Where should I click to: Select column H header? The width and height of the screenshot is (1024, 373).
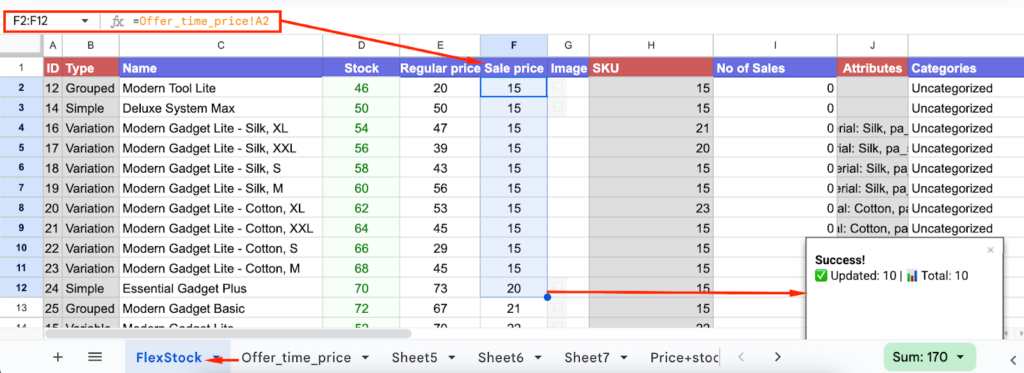coord(651,45)
